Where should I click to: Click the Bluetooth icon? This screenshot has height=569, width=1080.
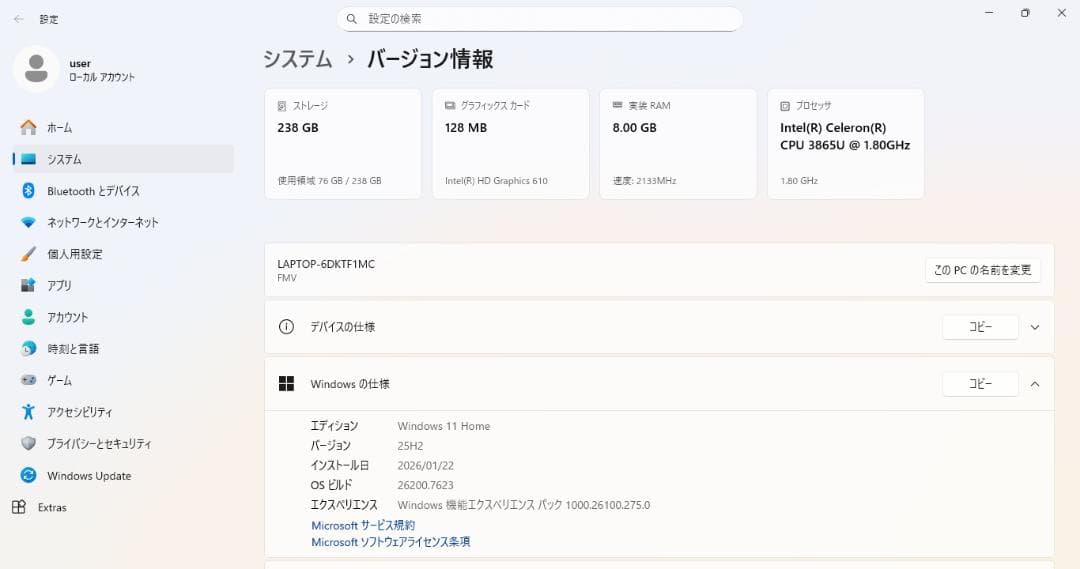point(28,191)
